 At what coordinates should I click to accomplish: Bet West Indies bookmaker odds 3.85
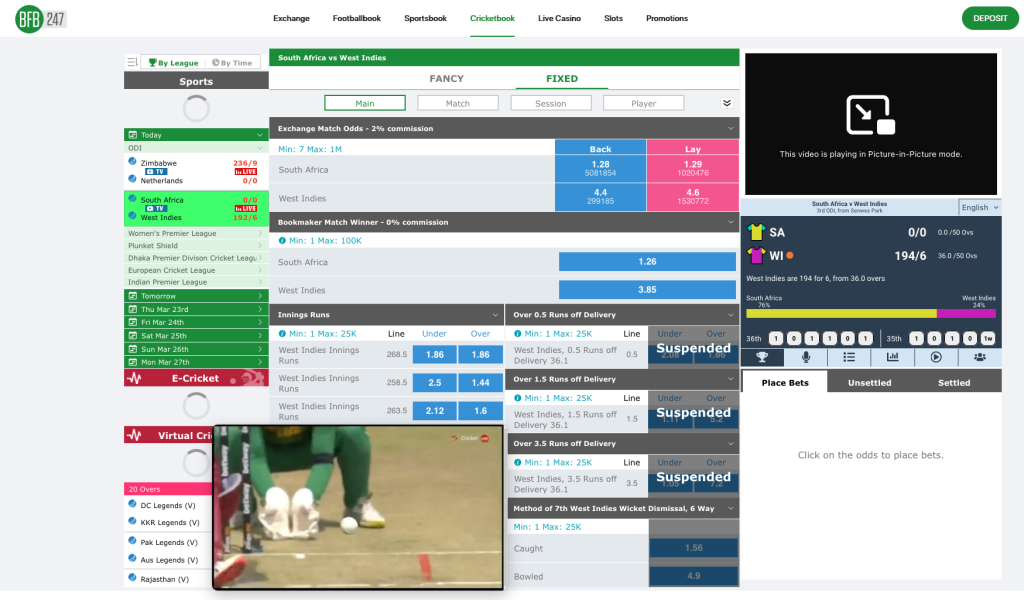click(x=647, y=290)
